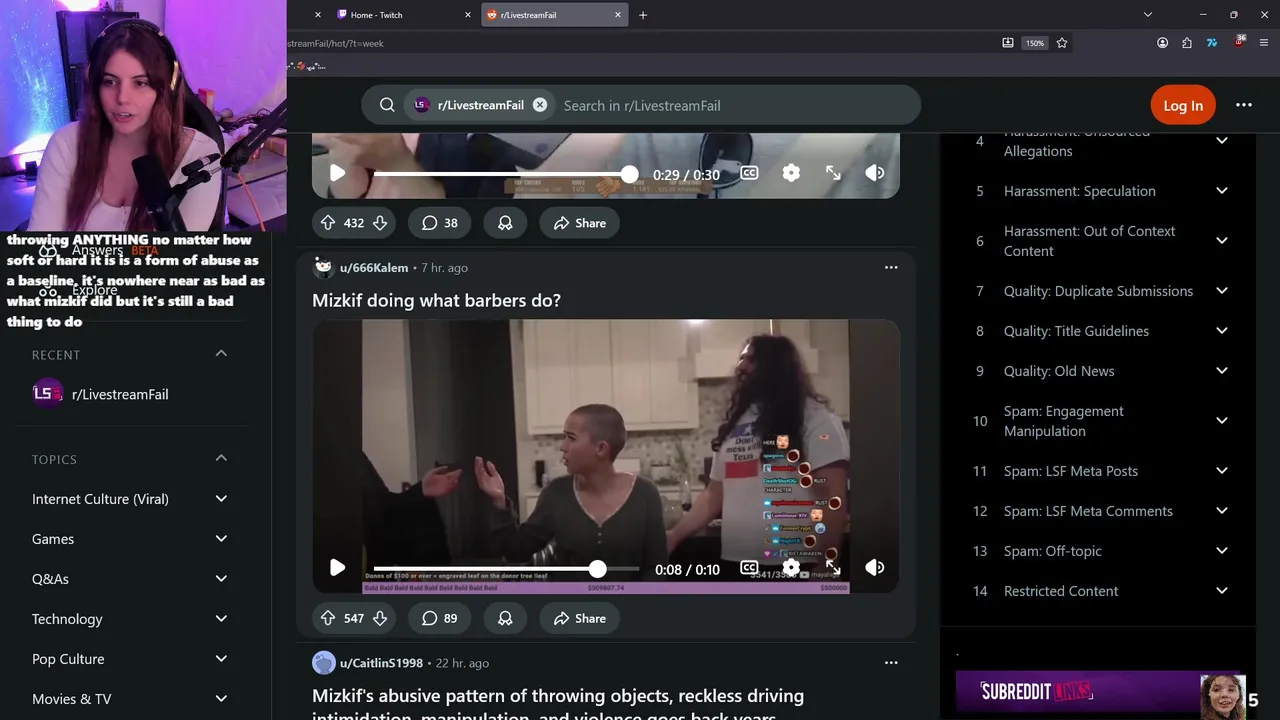Open the browser extensions puzzle icon
This screenshot has height=720, width=1280.
tap(1187, 43)
